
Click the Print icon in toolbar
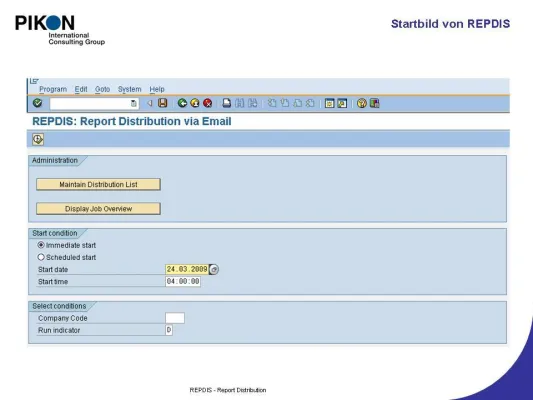[x=227, y=103]
